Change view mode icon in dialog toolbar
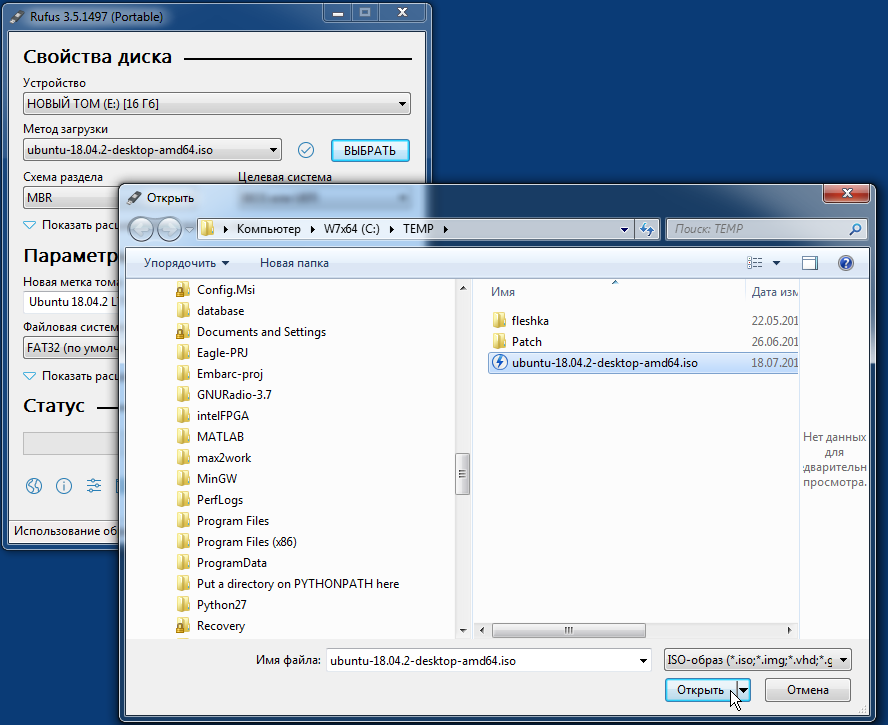The image size is (888, 725). click(x=754, y=263)
